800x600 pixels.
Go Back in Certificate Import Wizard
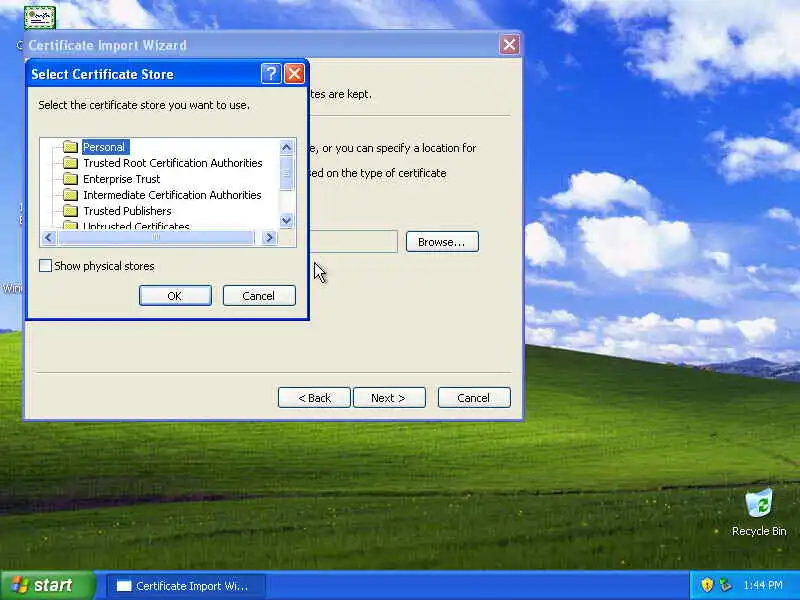click(314, 398)
